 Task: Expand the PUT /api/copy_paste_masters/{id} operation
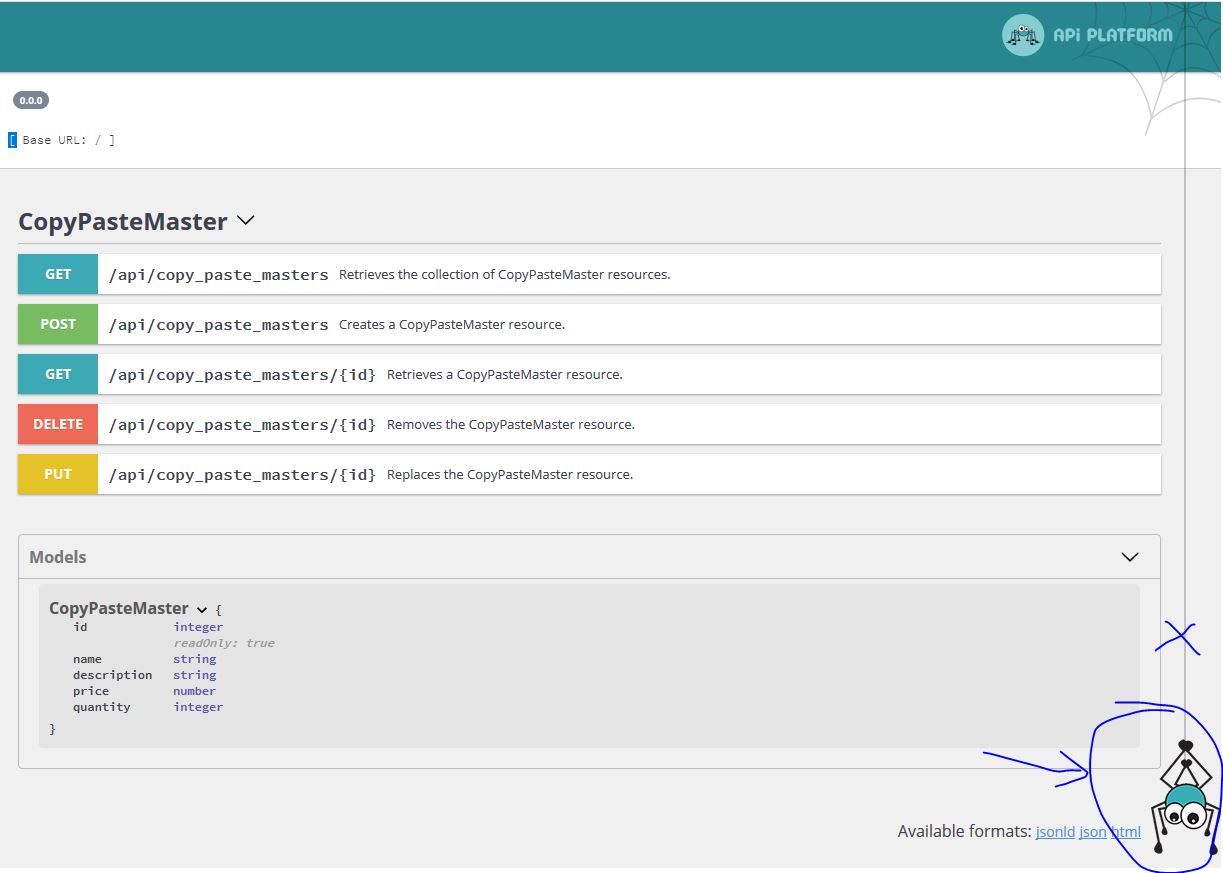pyautogui.click(x=589, y=474)
